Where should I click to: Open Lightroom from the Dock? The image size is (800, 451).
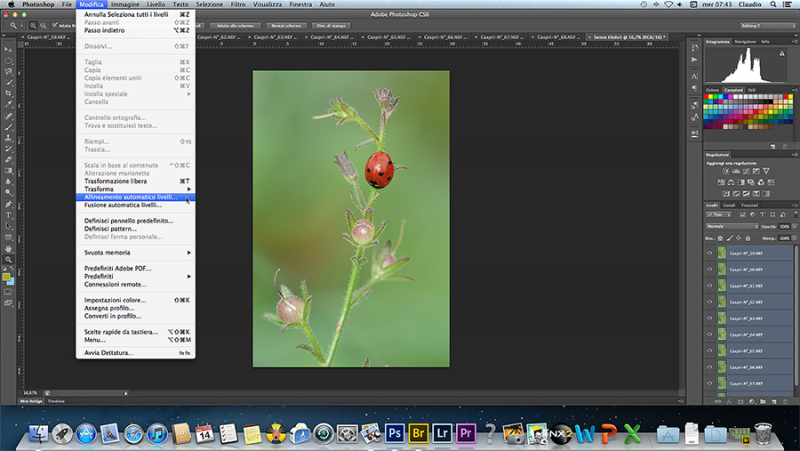click(x=442, y=433)
